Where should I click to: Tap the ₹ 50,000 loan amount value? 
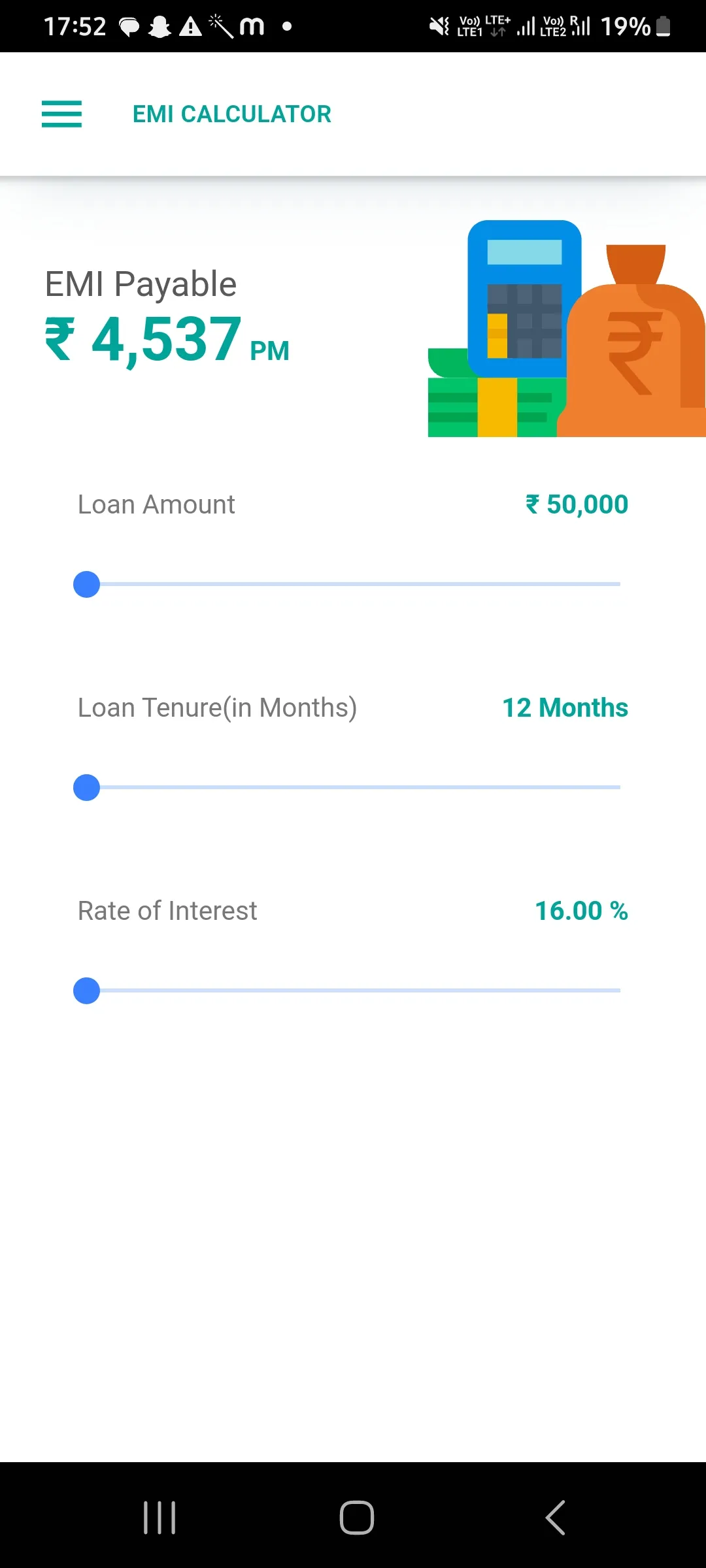[x=577, y=504]
